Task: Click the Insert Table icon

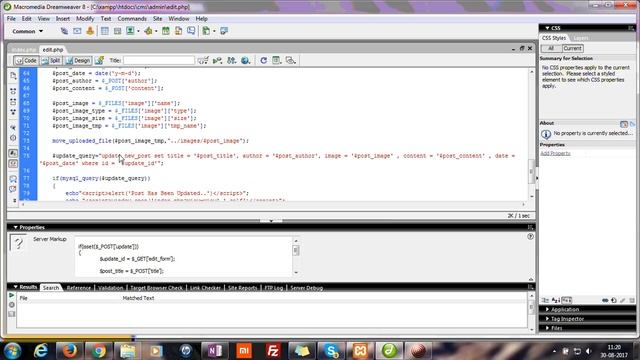Action: pyautogui.click(x=105, y=31)
